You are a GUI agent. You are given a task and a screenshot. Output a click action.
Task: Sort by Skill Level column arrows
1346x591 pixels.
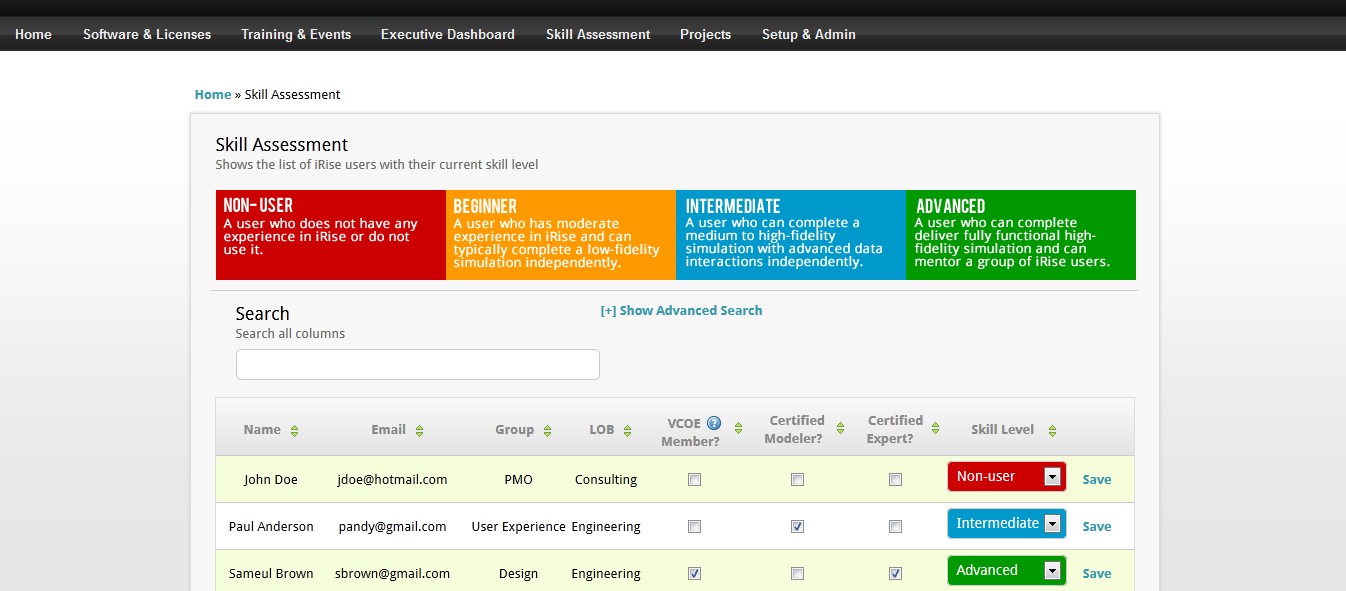[x=1052, y=431]
